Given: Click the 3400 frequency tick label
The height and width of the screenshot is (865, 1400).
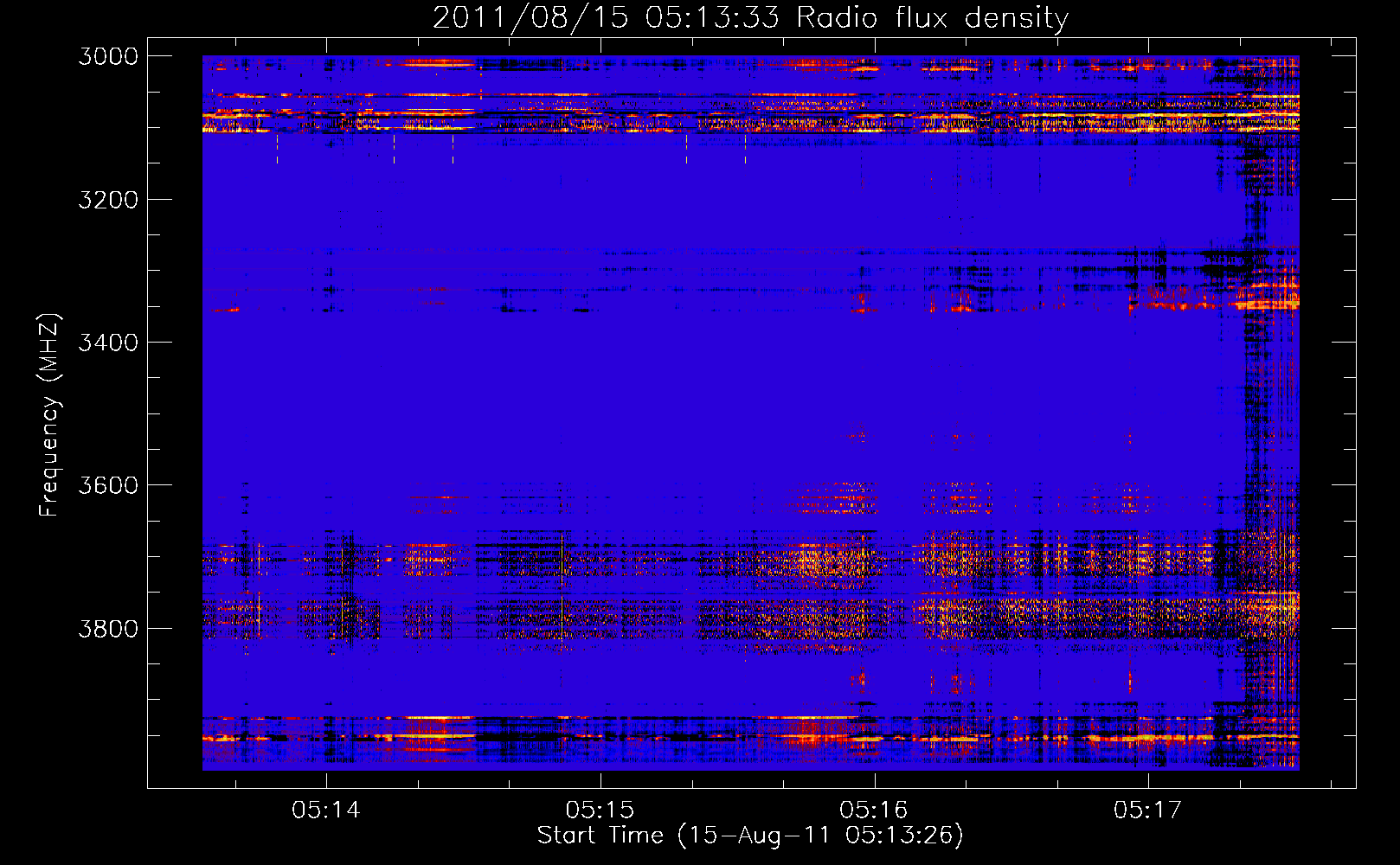Looking at the screenshot, I should click(108, 343).
